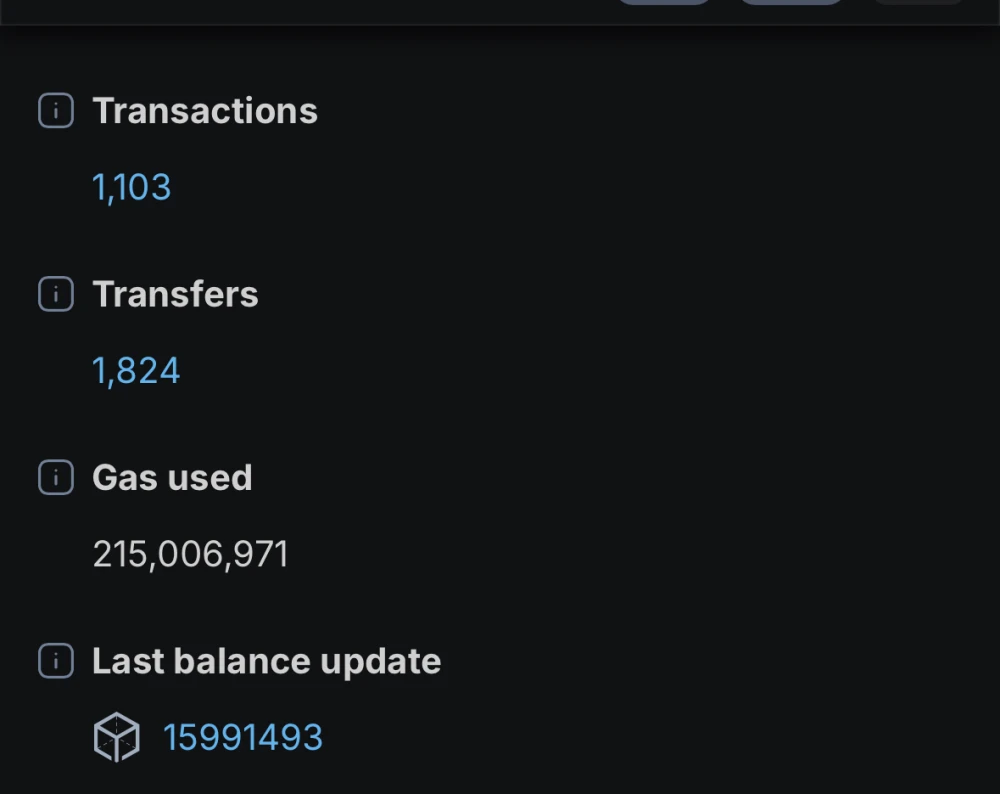This screenshot has height=794, width=1000.
Task: Open the 1,103 transactions link
Action: (x=132, y=187)
